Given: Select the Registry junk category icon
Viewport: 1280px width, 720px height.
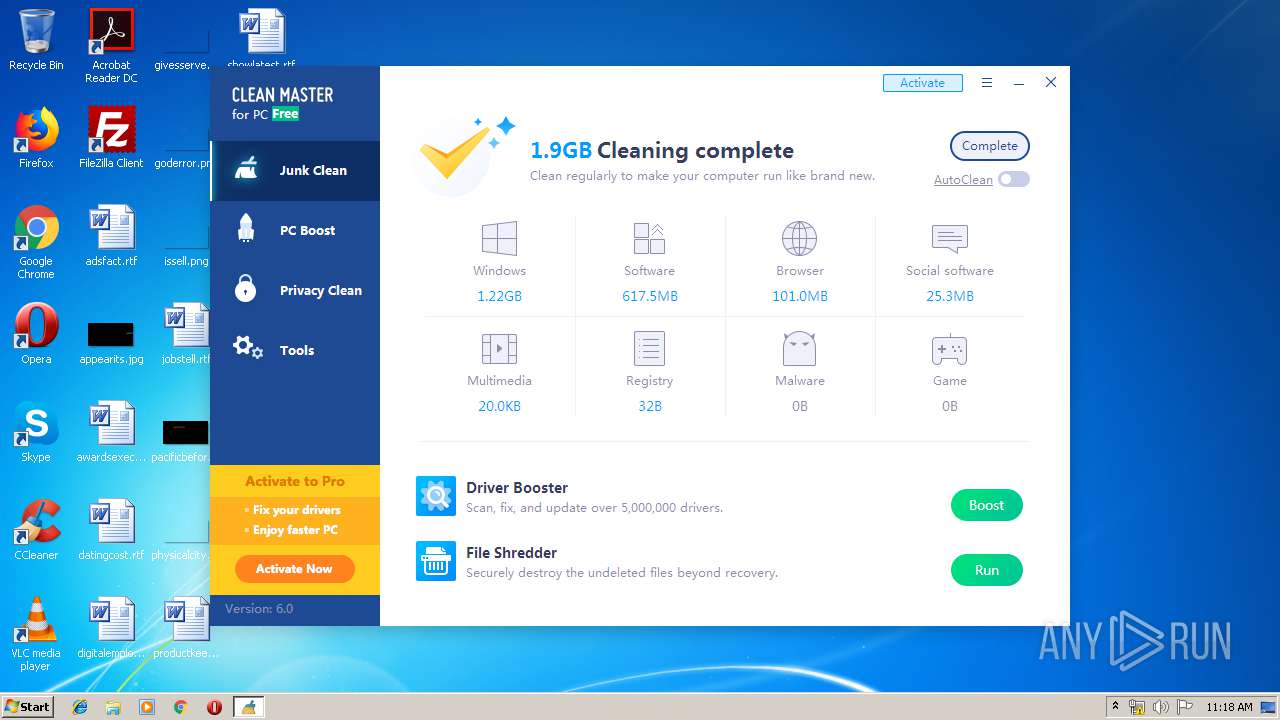Looking at the screenshot, I should coord(649,349).
